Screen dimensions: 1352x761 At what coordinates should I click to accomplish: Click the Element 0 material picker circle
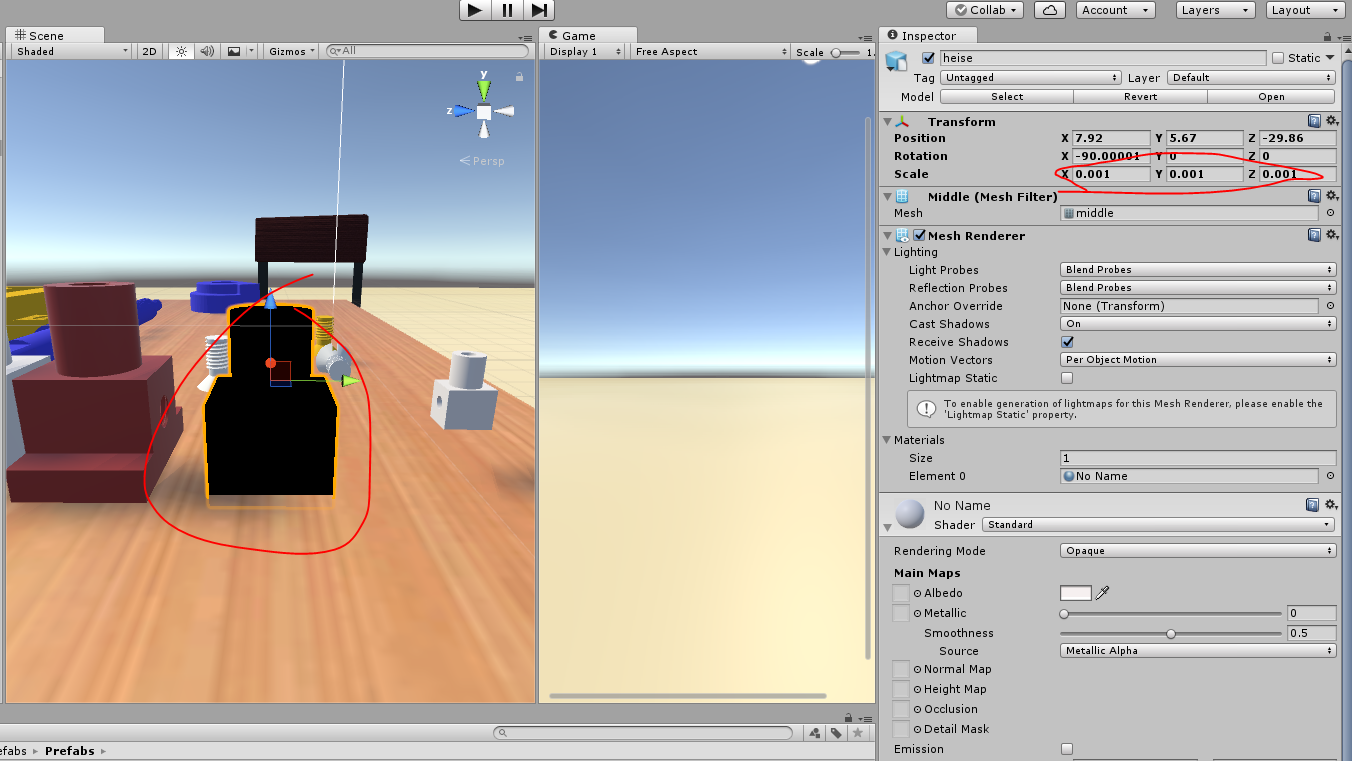tap(1330, 476)
